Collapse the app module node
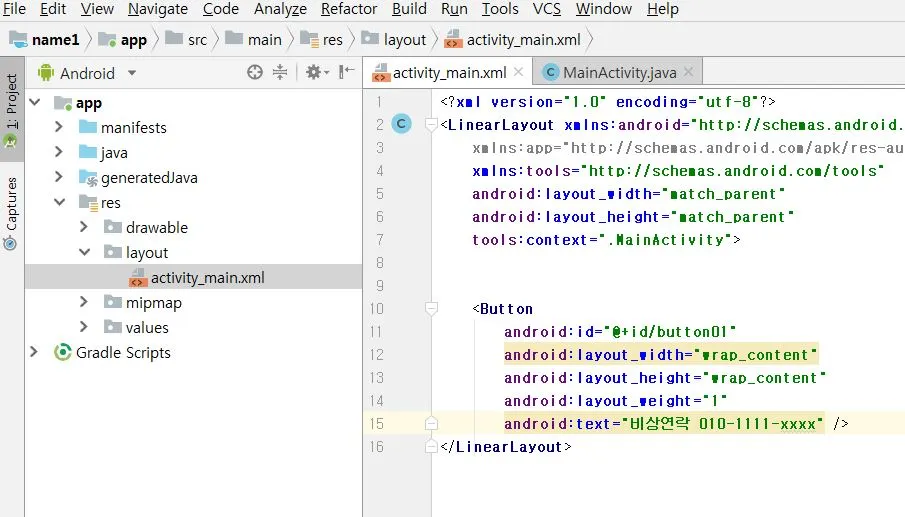The width and height of the screenshot is (905, 517). point(35,103)
